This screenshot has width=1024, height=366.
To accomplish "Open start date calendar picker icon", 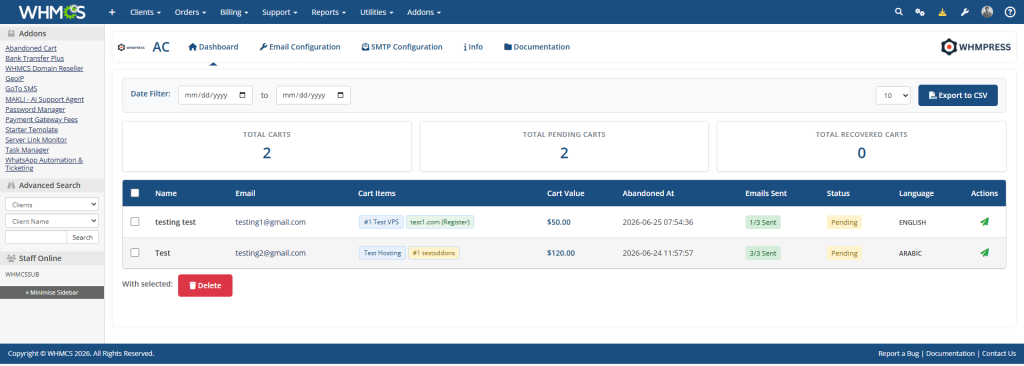I will point(242,95).
